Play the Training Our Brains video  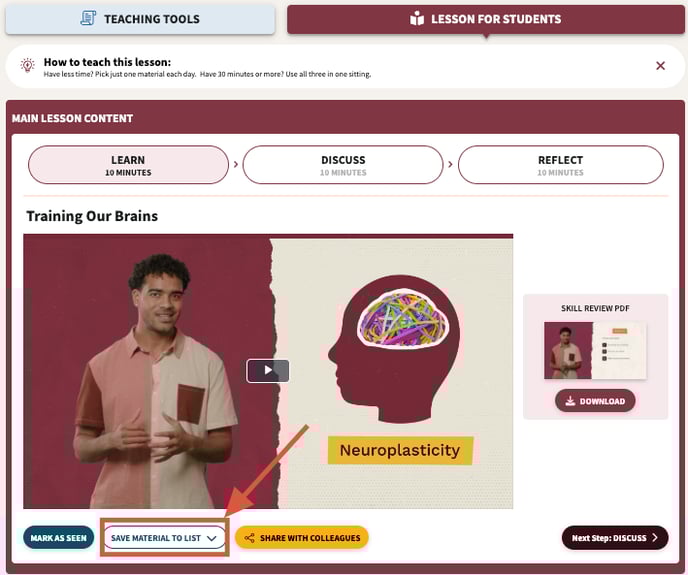pos(268,371)
